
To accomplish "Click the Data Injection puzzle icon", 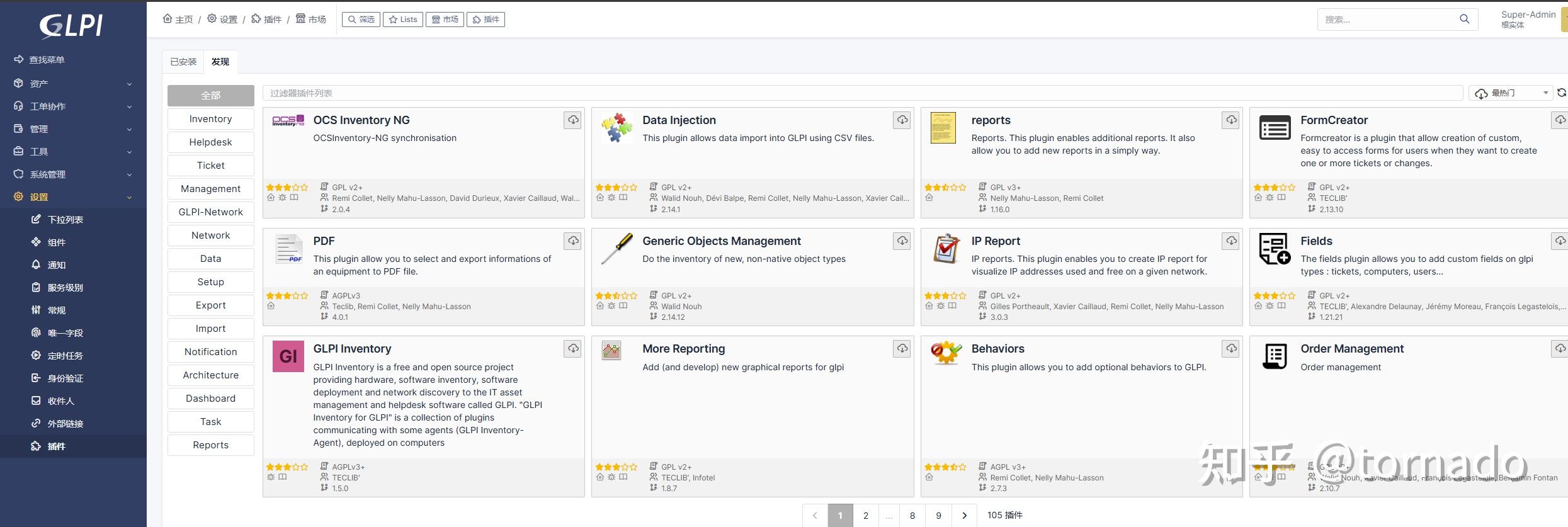I will pyautogui.click(x=616, y=128).
